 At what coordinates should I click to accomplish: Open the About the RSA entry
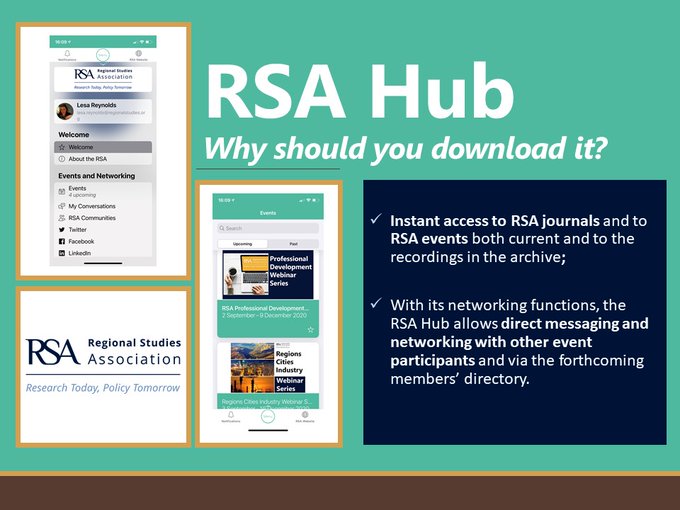click(x=103, y=159)
